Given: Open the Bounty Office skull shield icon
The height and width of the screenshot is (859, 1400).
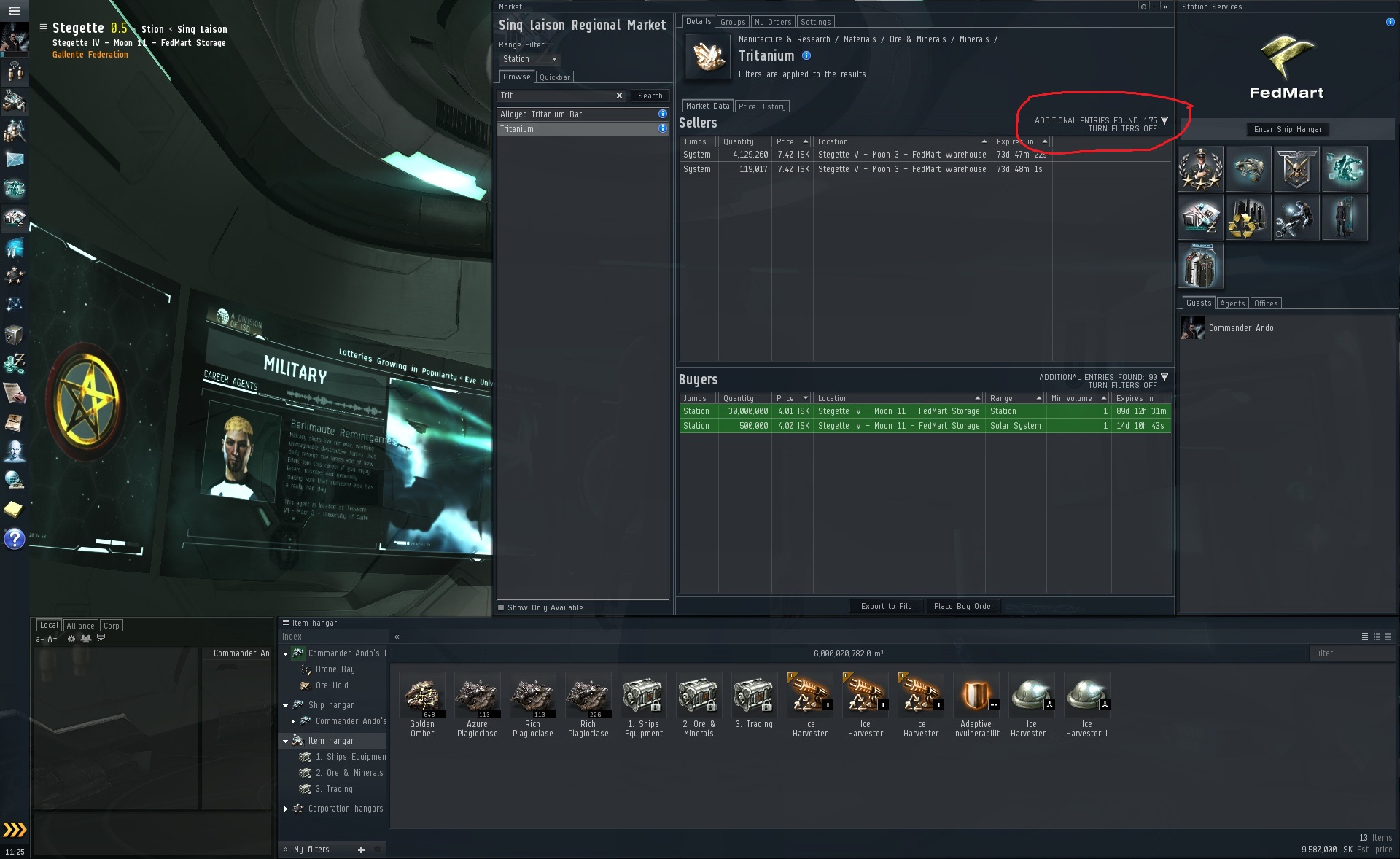Looking at the screenshot, I should click(x=1296, y=169).
